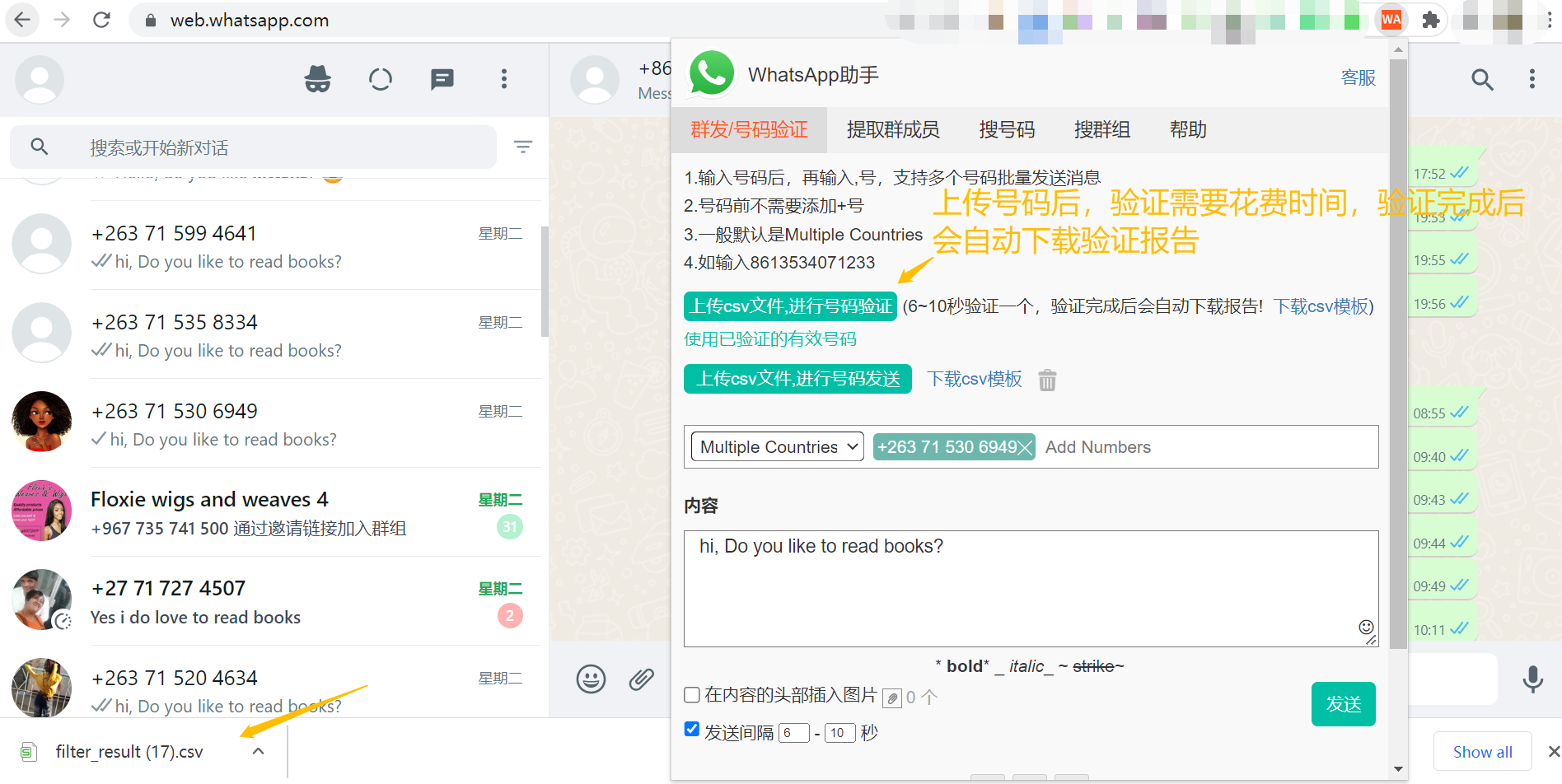Click 下载csv模板 link in verification note

[x=1321, y=306]
